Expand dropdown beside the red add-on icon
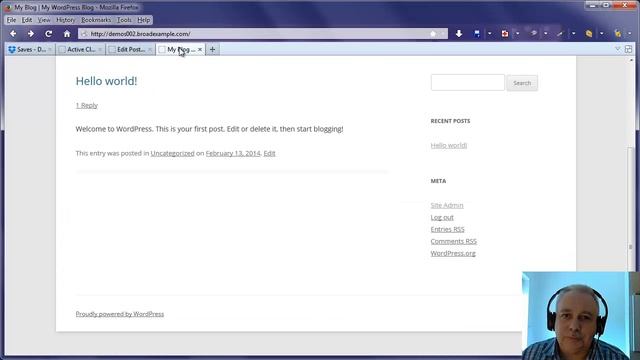 tap(518, 34)
